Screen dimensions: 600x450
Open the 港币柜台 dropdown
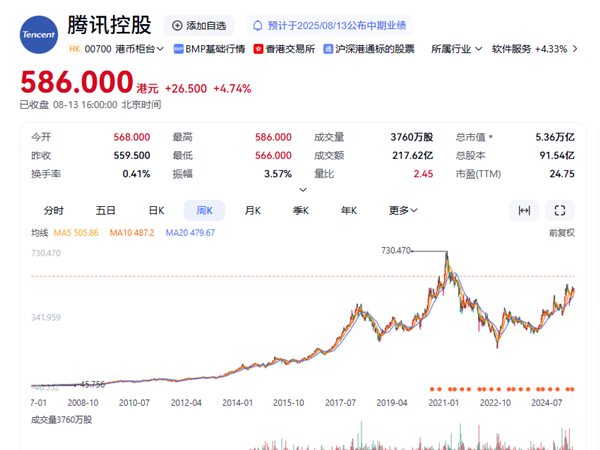[140, 49]
